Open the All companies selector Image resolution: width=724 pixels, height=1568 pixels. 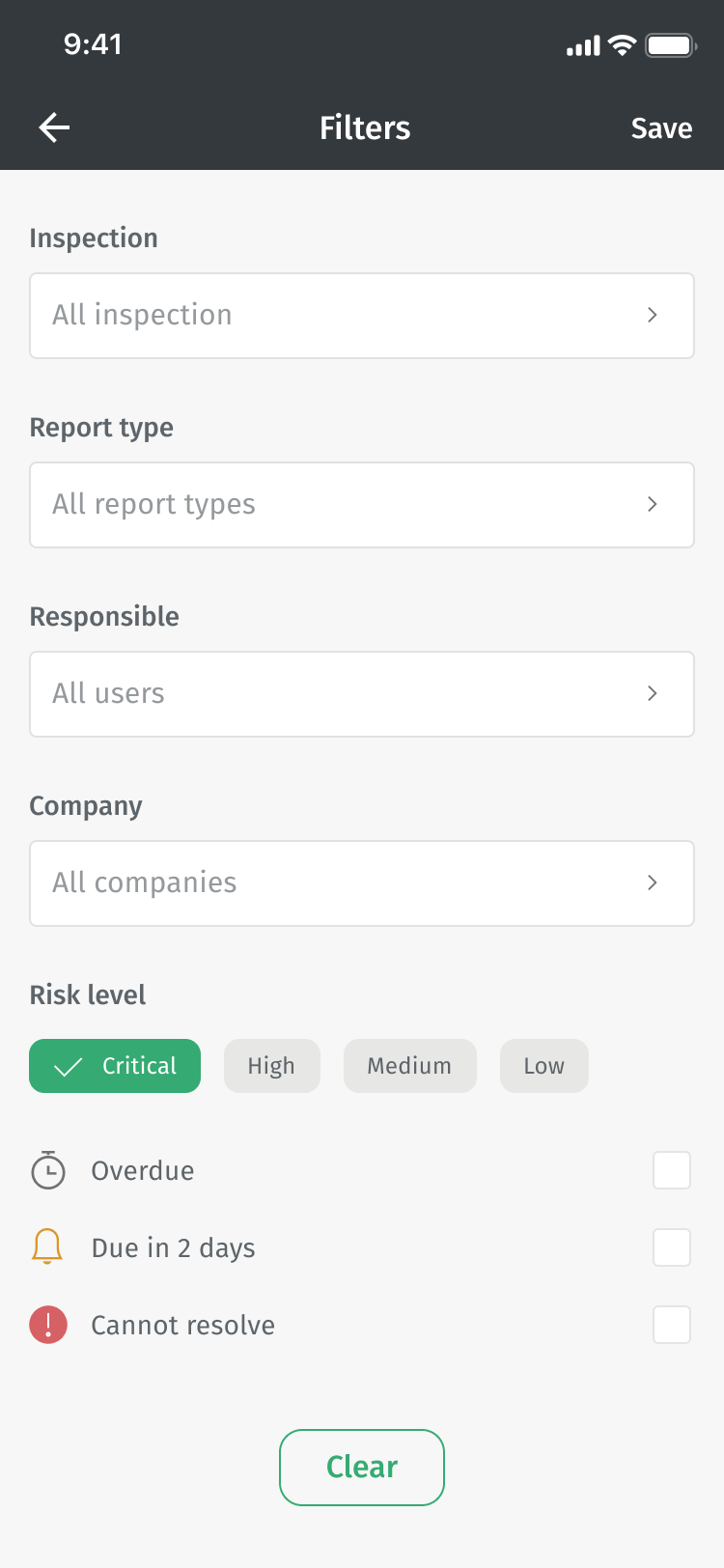[x=362, y=883]
